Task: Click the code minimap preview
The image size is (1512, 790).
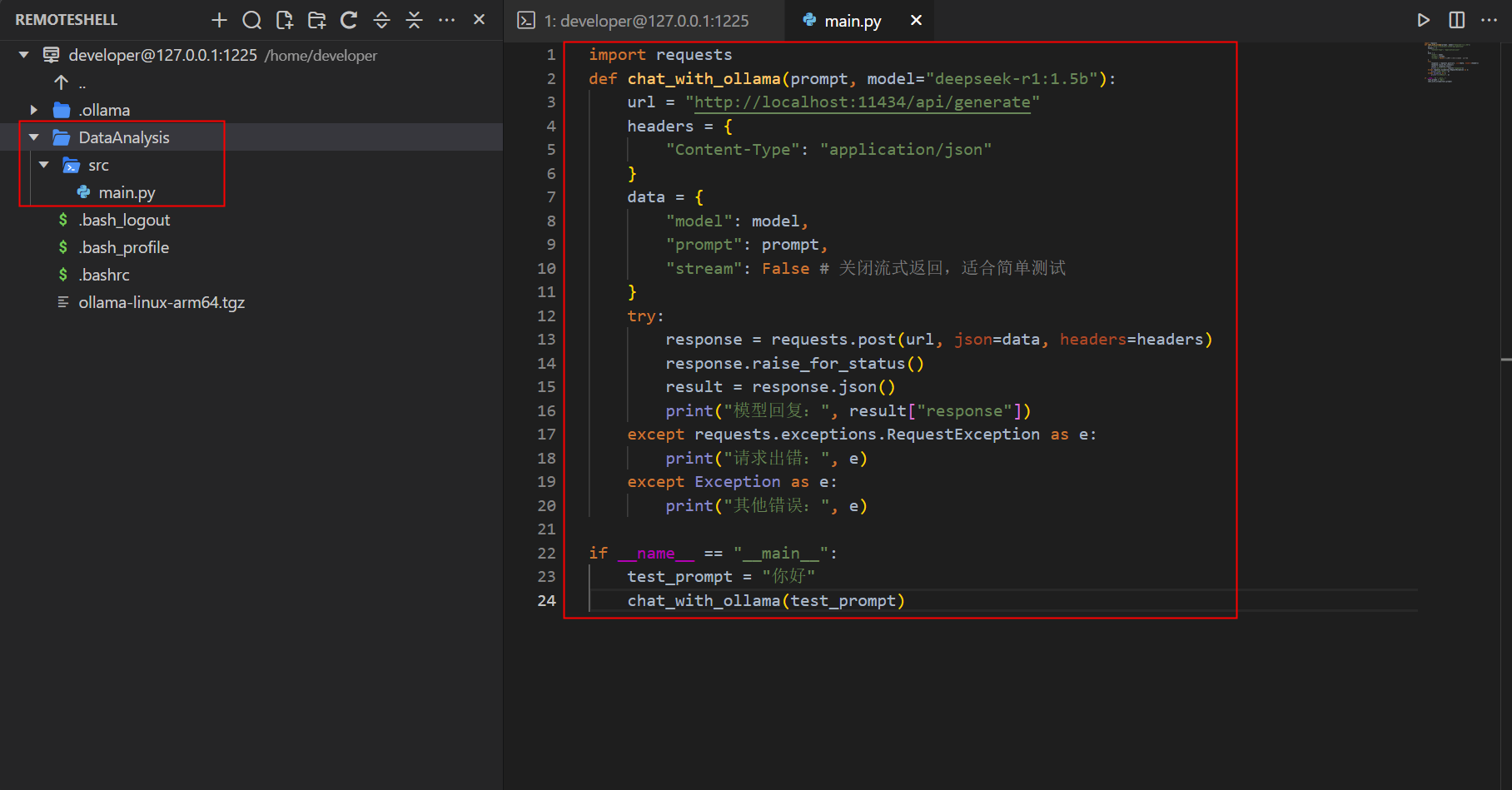Action: tap(1450, 62)
